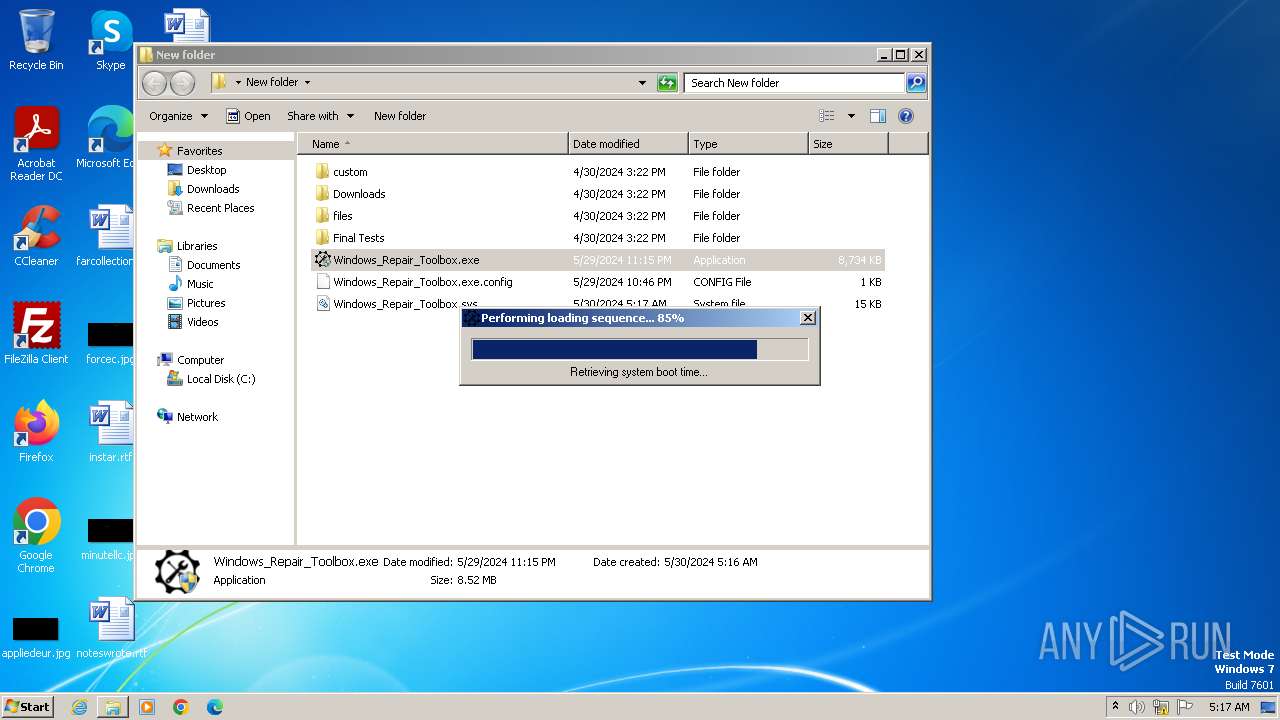Open the Share with dropdown
This screenshot has height=720, width=1280.
point(320,116)
